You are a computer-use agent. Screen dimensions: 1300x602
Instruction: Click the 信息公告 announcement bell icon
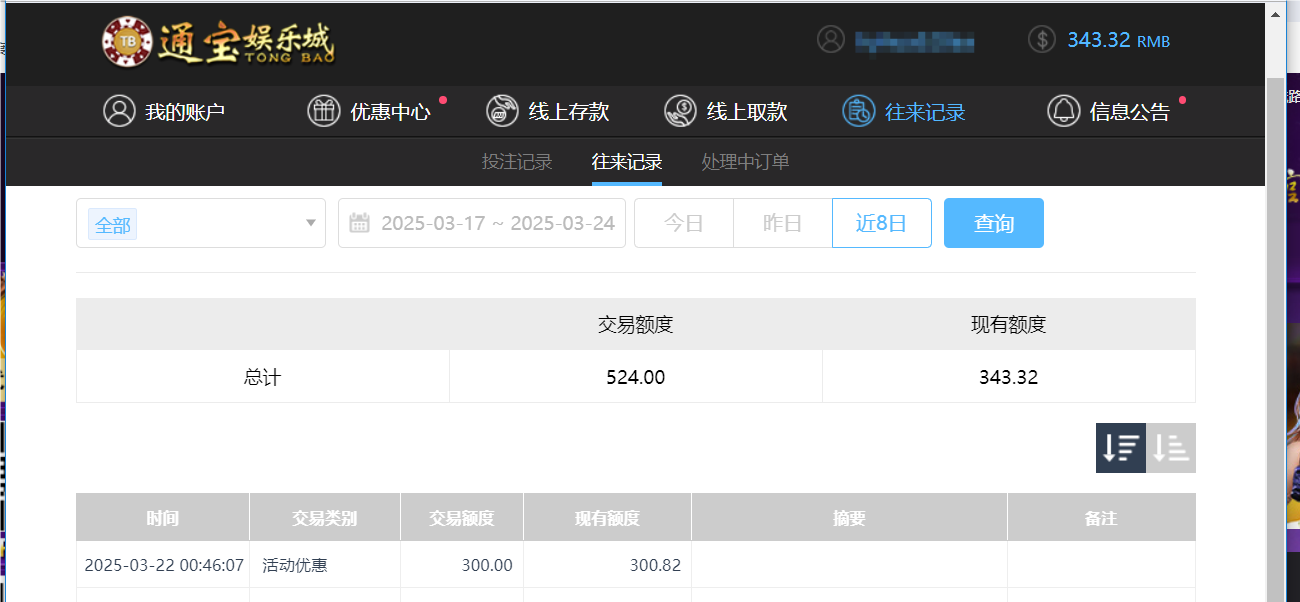(1063, 111)
